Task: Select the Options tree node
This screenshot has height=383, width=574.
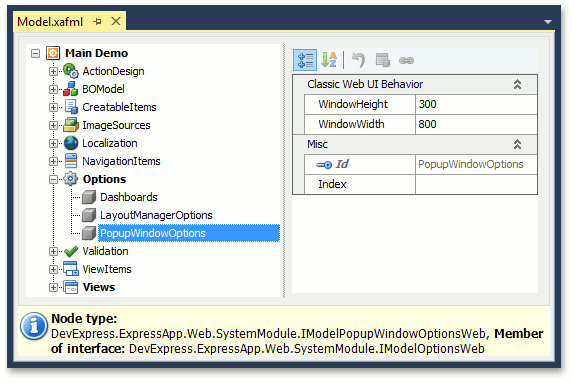Action: (104, 179)
